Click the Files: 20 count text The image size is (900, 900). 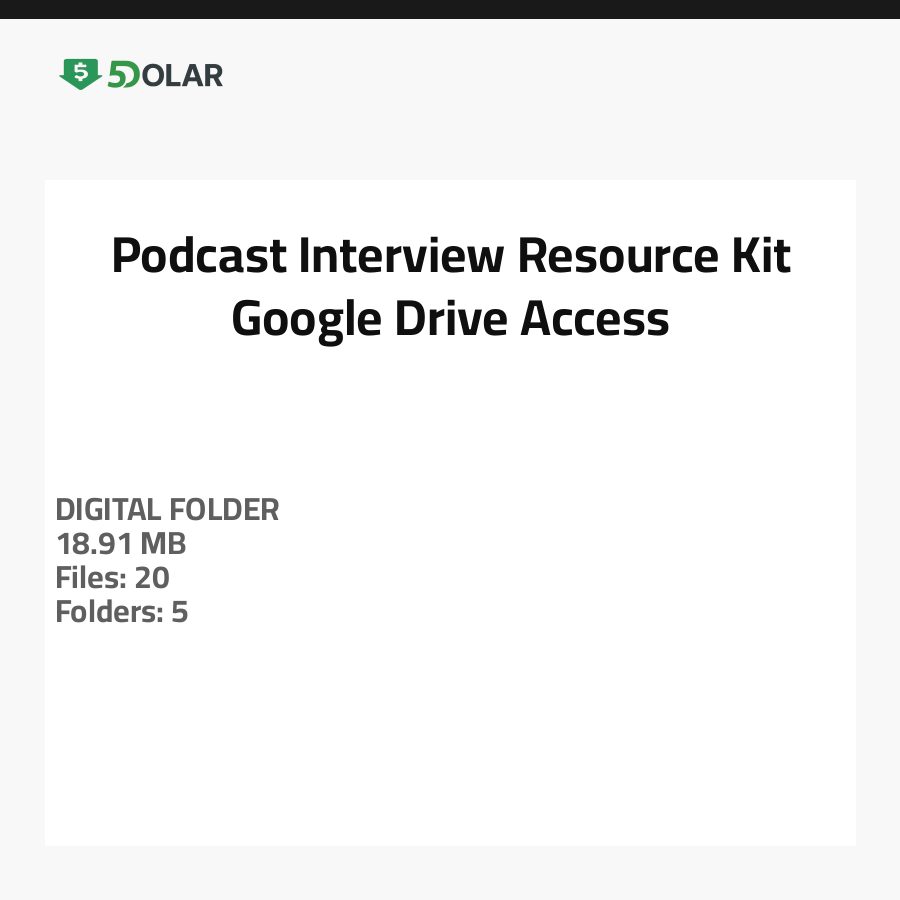112,578
